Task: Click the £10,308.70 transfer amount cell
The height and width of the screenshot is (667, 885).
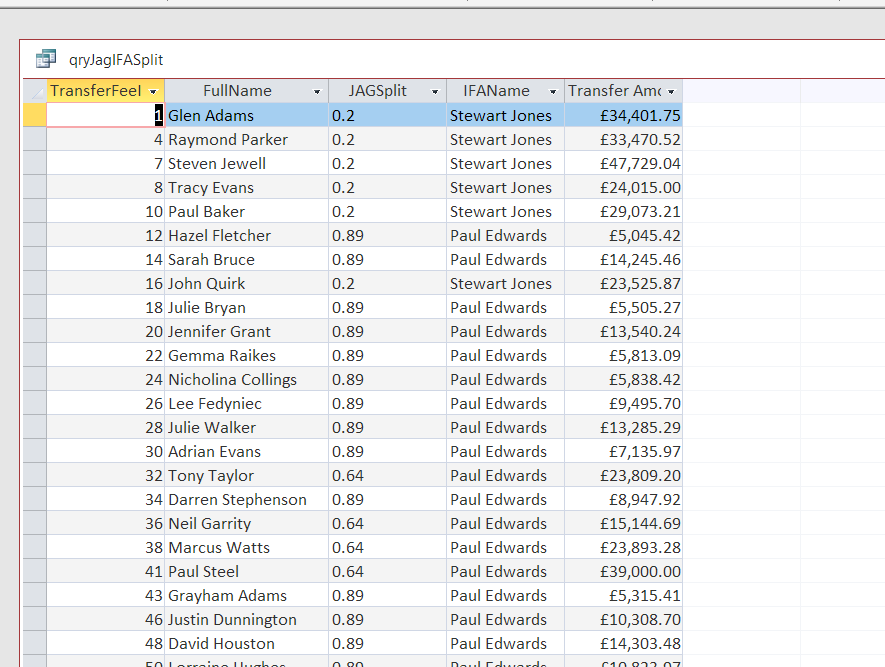Action: point(624,619)
